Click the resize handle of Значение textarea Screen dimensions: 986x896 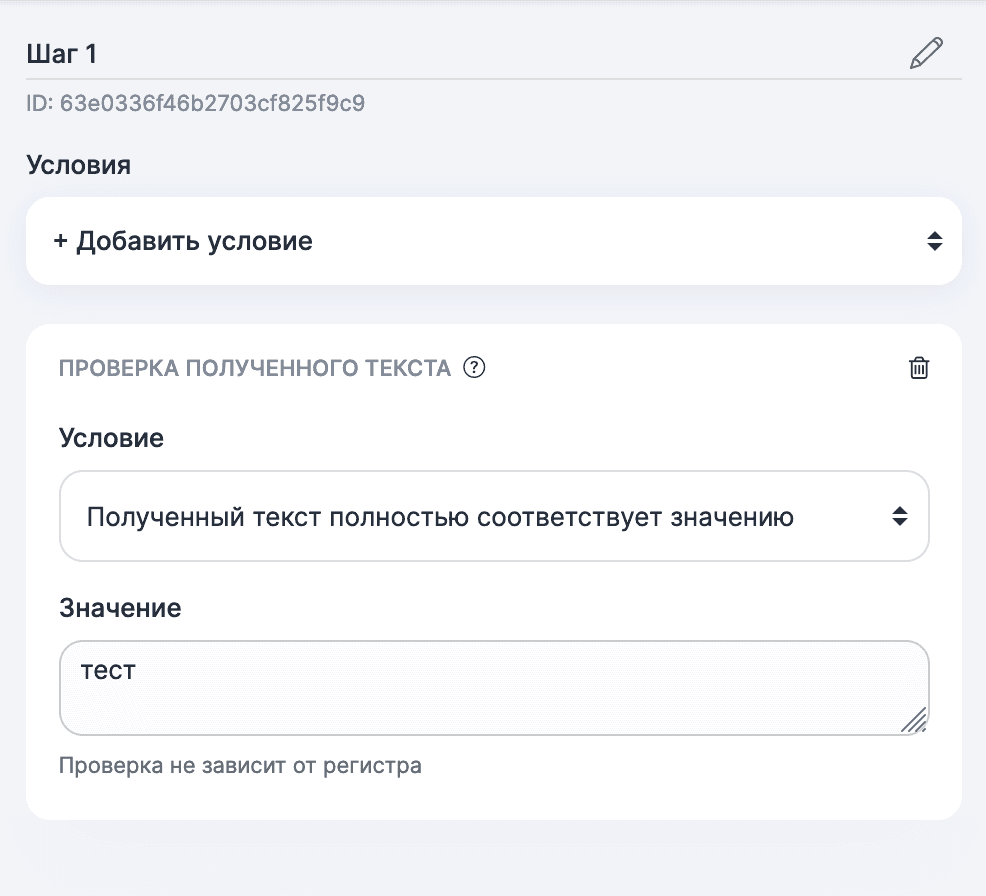tap(913, 719)
